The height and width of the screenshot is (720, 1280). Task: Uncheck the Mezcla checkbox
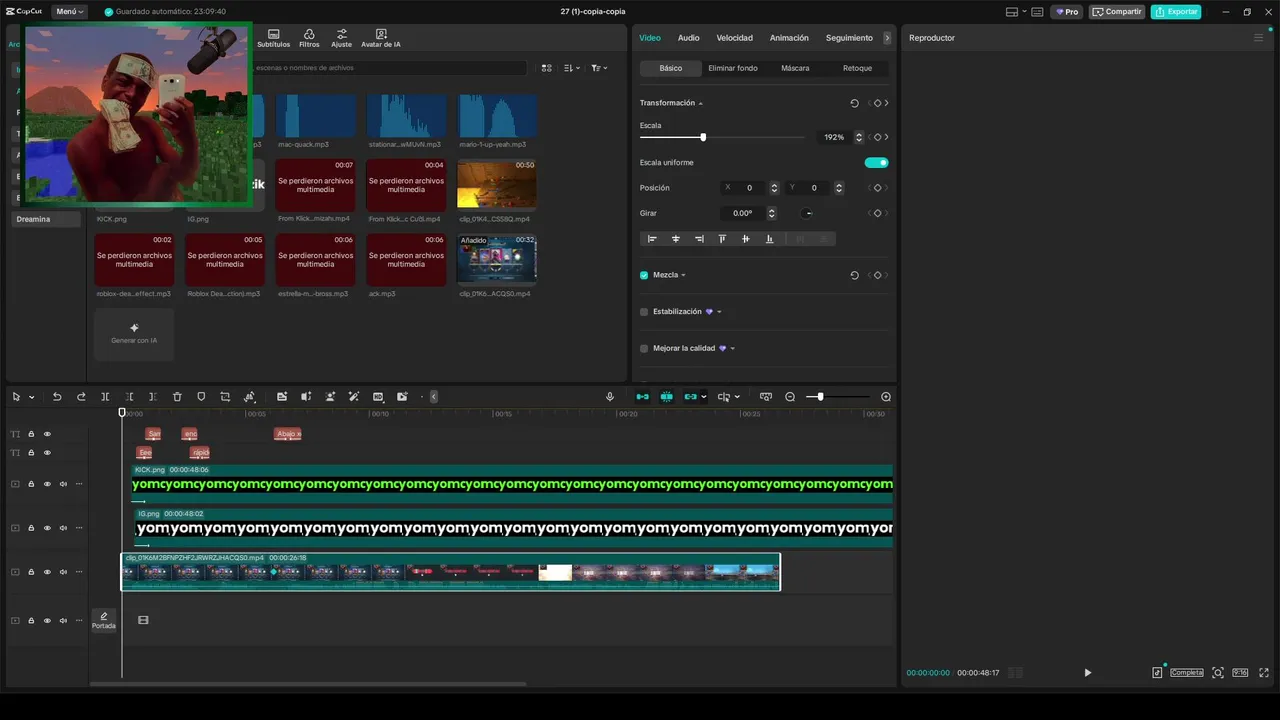(644, 275)
